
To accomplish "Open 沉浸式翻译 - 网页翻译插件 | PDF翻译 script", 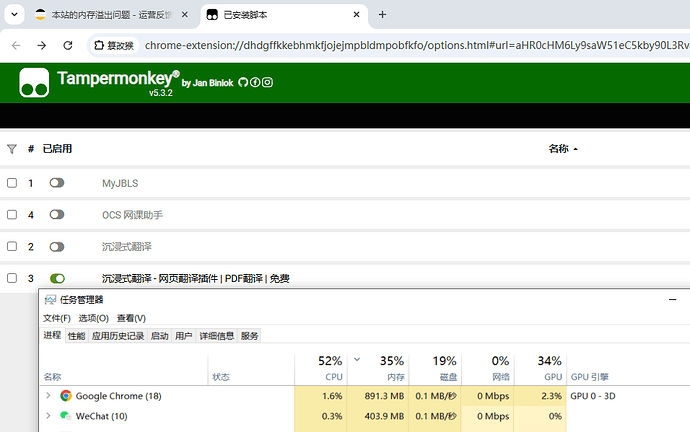I will click(196, 278).
